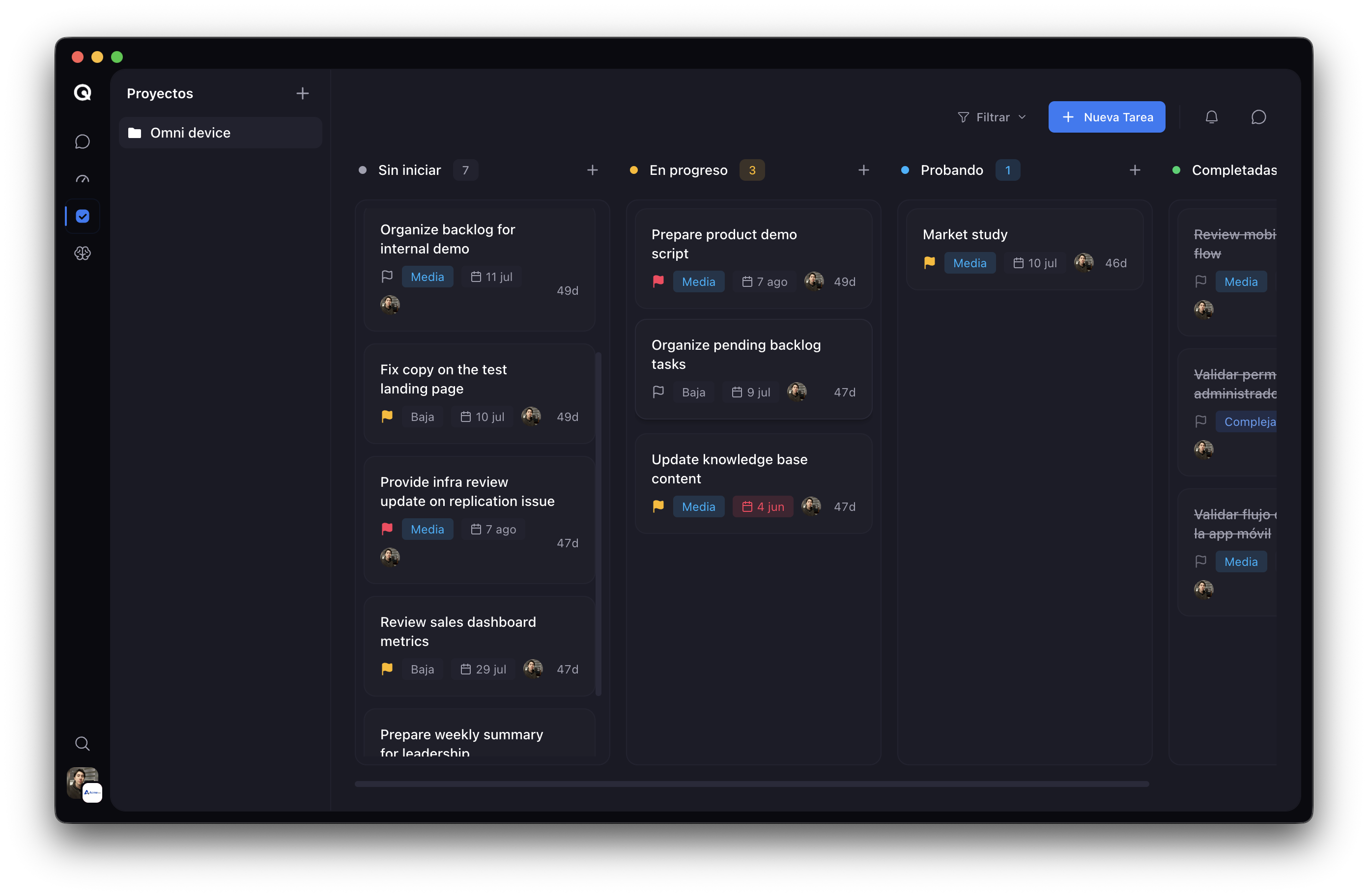The width and height of the screenshot is (1368, 896).
Task: Click yellow flag on Update knowledge base content
Action: tap(658, 506)
